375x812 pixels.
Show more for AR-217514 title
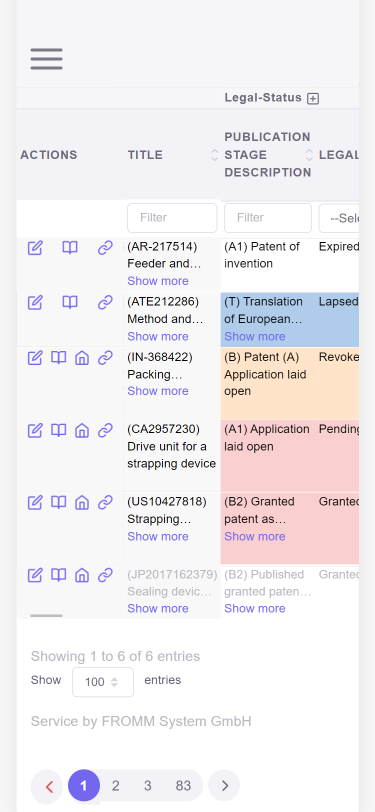[x=158, y=281]
